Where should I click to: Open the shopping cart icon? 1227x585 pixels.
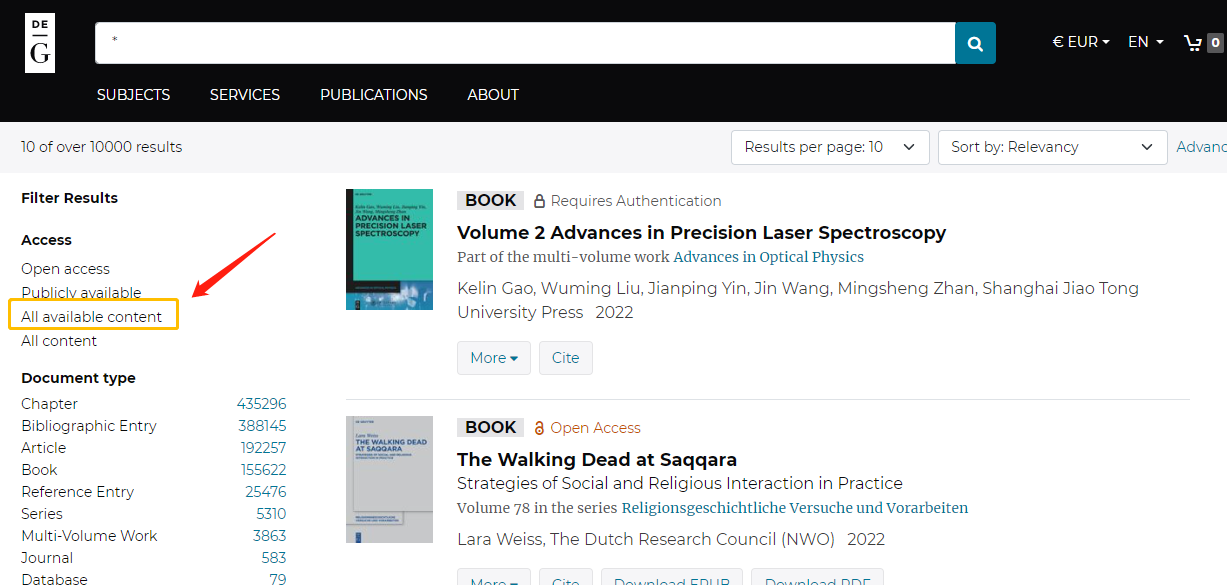[1193, 42]
